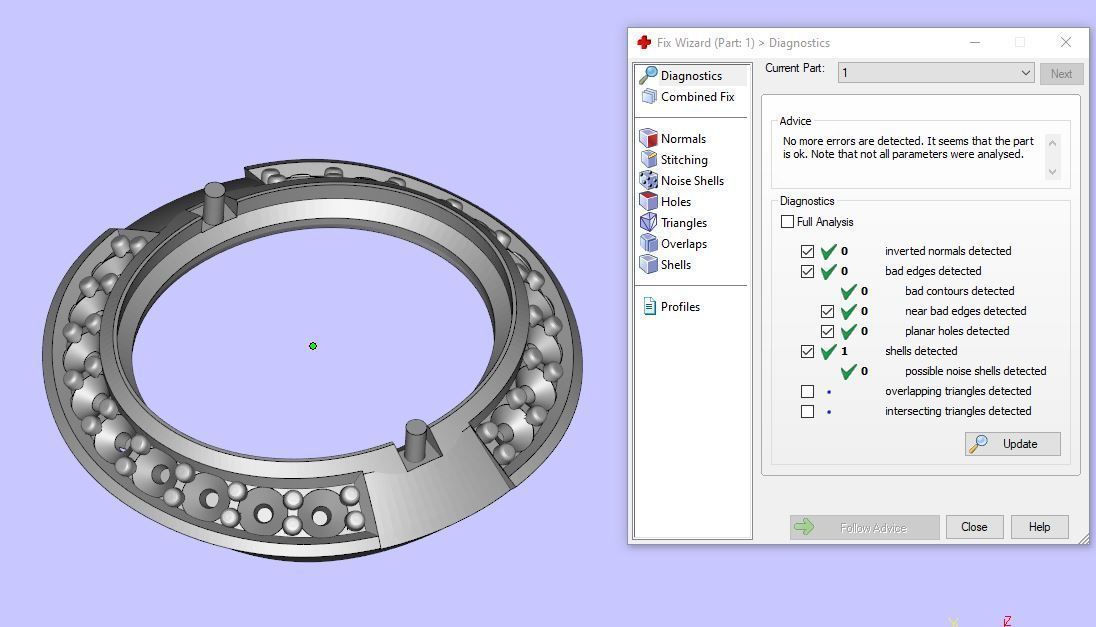The height and width of the screenshot is (627, 1096).
Task: Select Noise Shells in the sidebar
Action: tap(692, 180)
